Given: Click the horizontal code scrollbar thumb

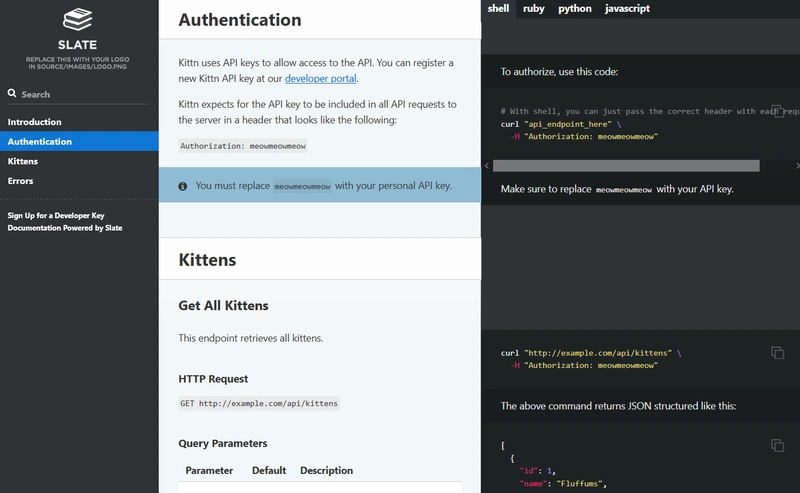Looking at the screenshot, I should click(625, 165).
